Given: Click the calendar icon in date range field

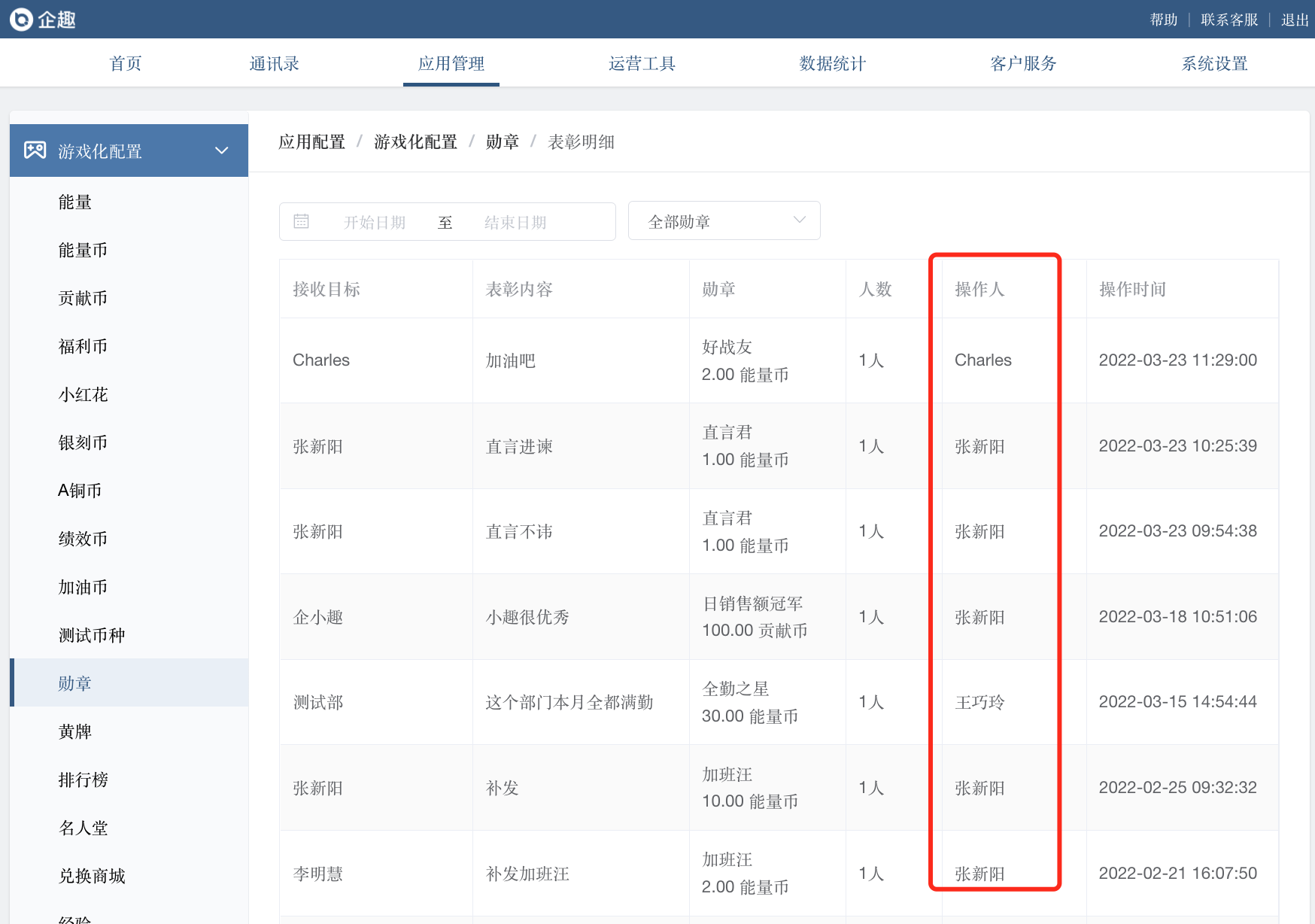Looking at the screenshot, I should (301, 221).
